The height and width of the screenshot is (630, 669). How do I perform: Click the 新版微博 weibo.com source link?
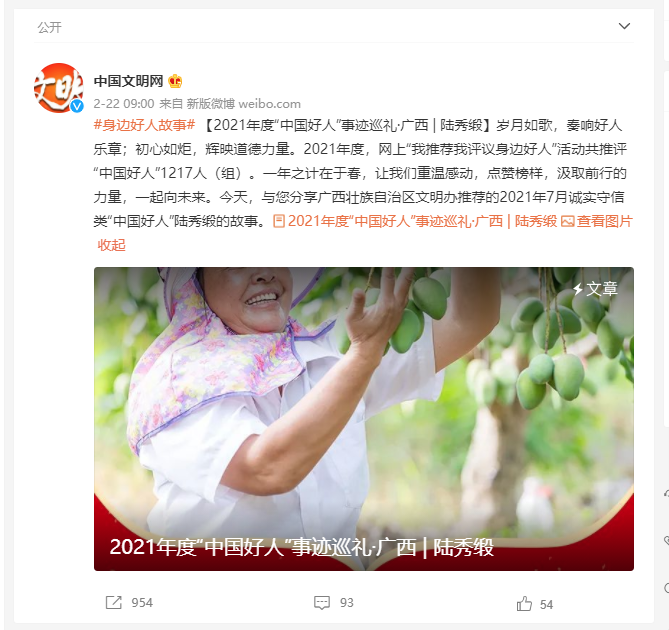point(244,104)
